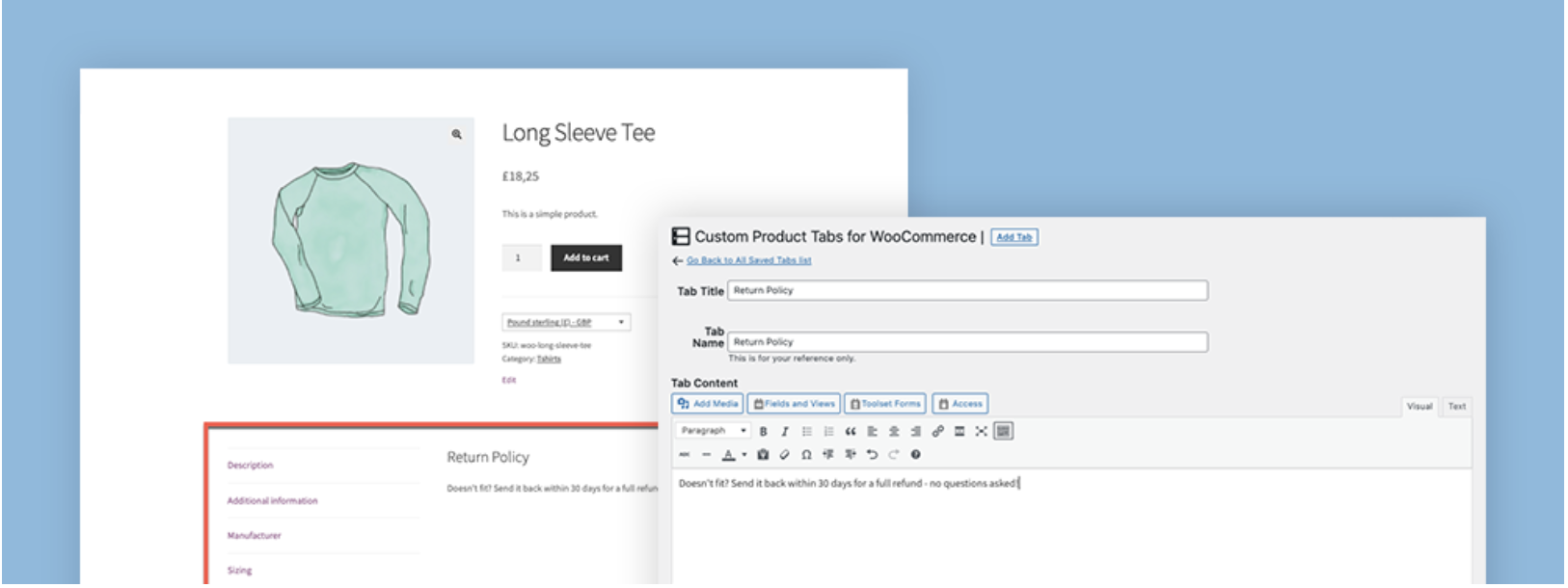The image size is (1568, 588).
Task: Toggle bold formatting in the editor
Action: click(x=763, y=432)
